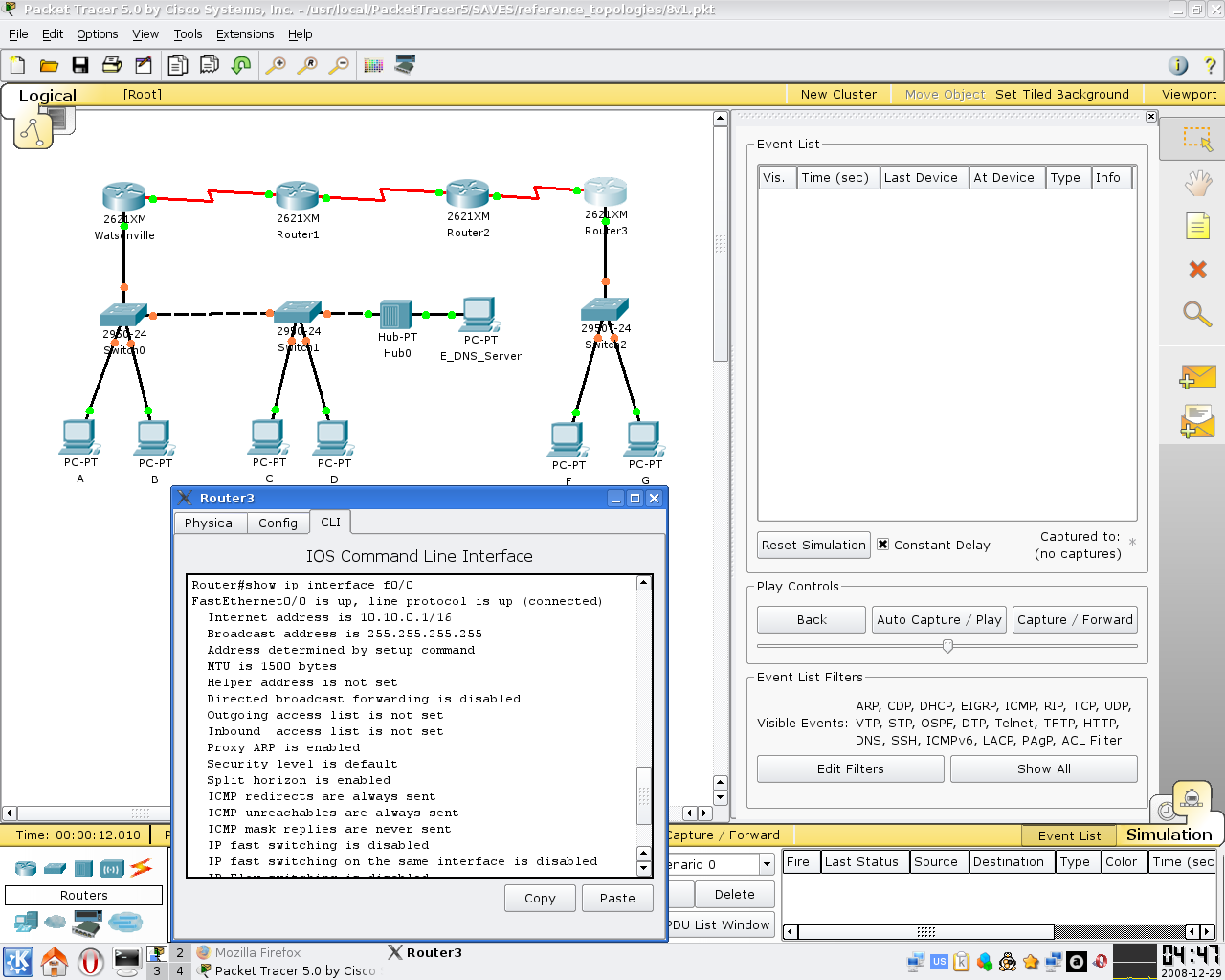This screenshot has height=980, width=1225.
Task: Click the Delete scenario button
Action: pyautogui.click(x=734, y=894)
